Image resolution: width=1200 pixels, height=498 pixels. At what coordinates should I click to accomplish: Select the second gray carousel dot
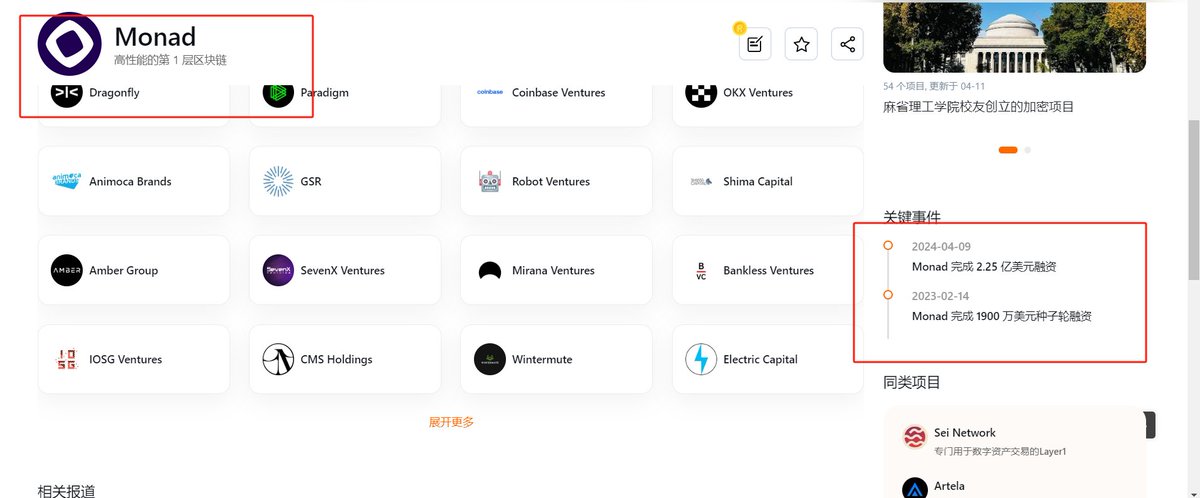point(1027,150)
